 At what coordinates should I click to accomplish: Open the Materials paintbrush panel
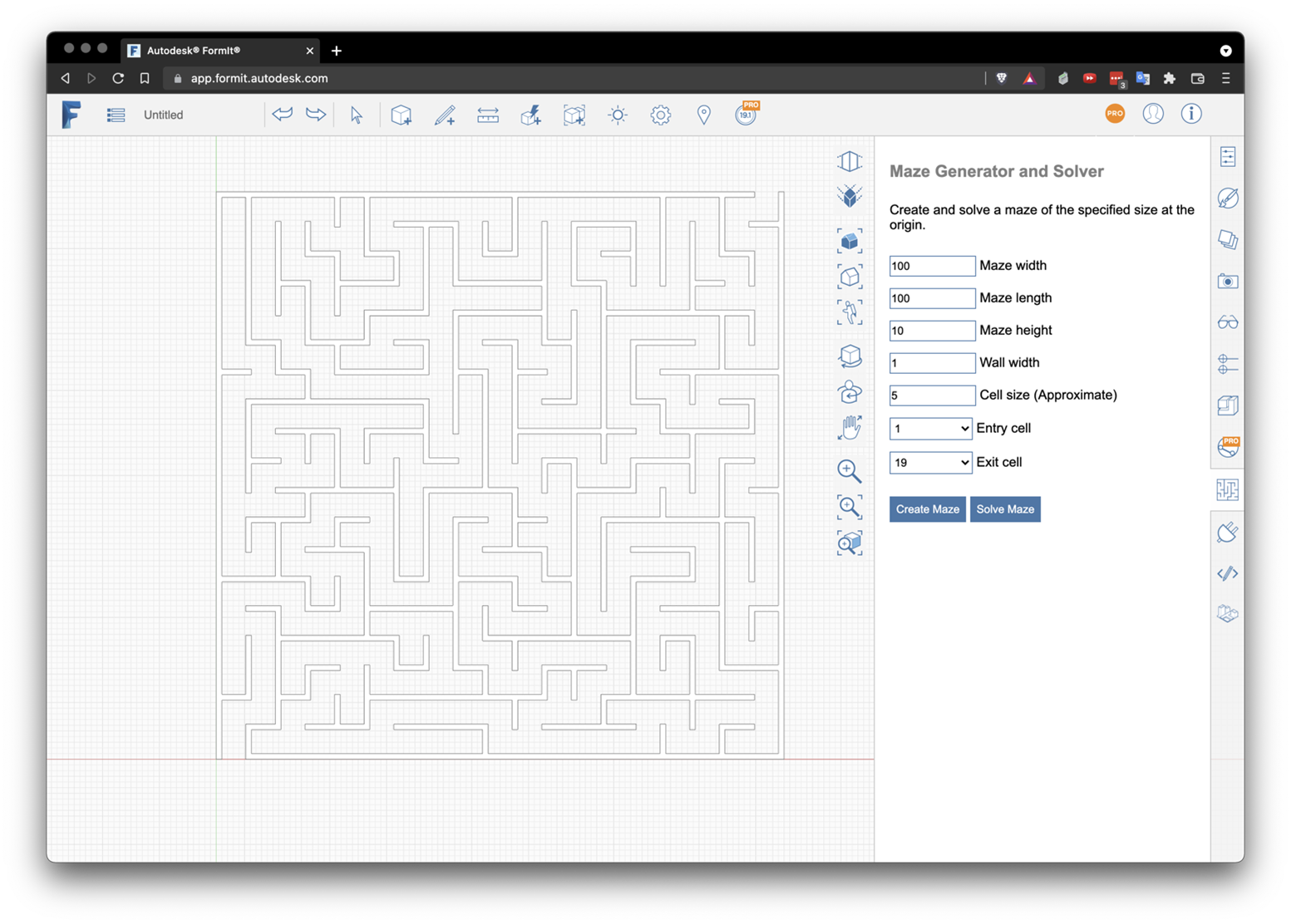click(x=1227, y=199)
